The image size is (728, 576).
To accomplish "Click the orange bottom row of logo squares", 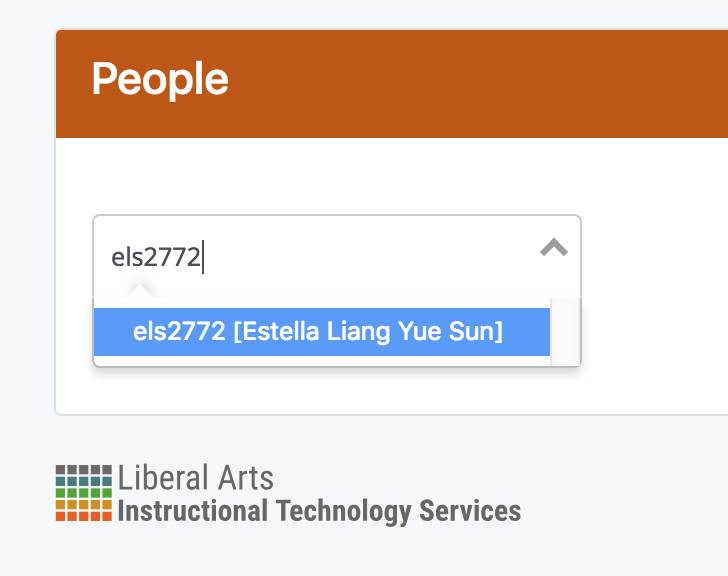I will [84, 516].
